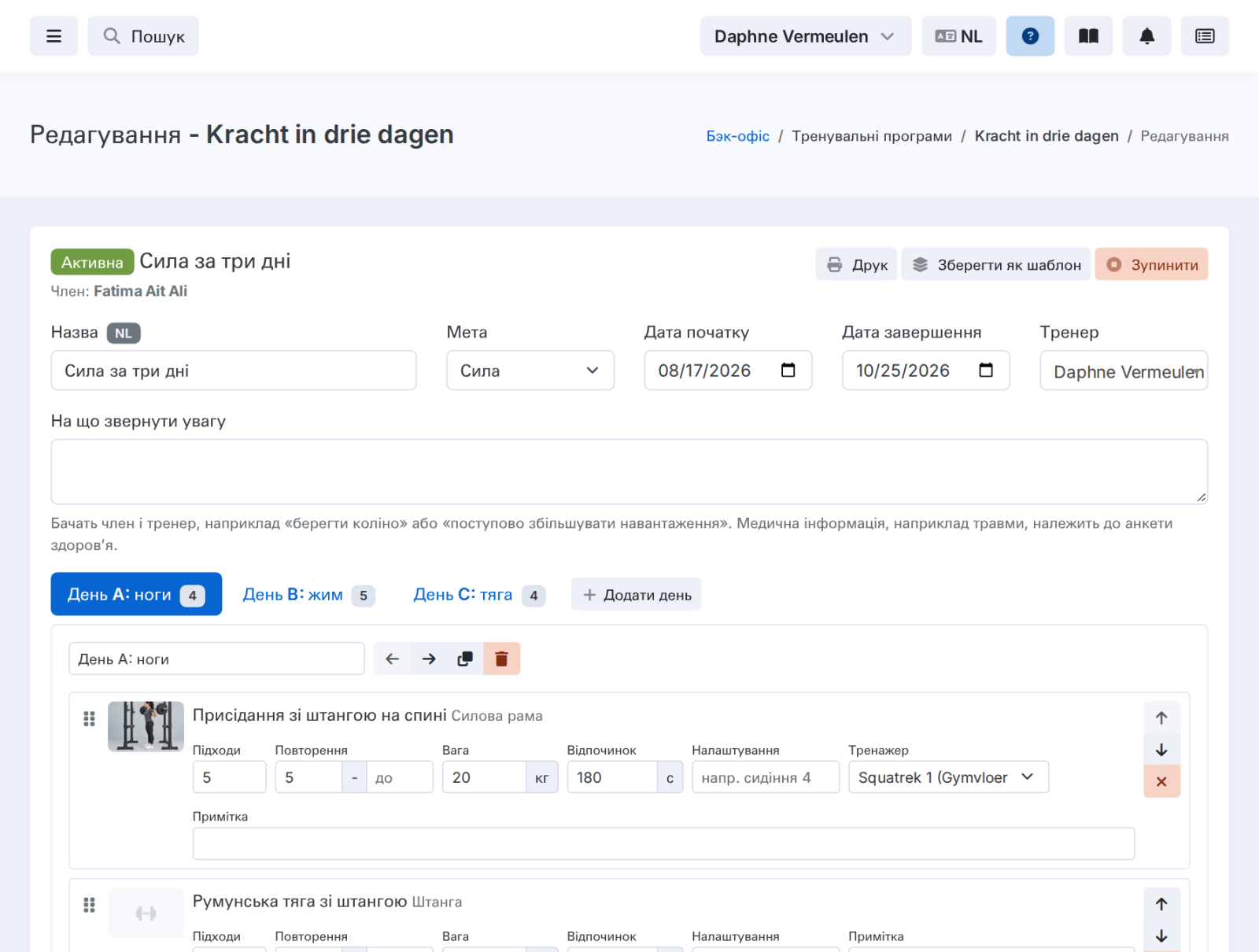Viewport: 1259px width, 952px height.
Task: Duplicate the day with the copy icon
Action: pos(465,659)
